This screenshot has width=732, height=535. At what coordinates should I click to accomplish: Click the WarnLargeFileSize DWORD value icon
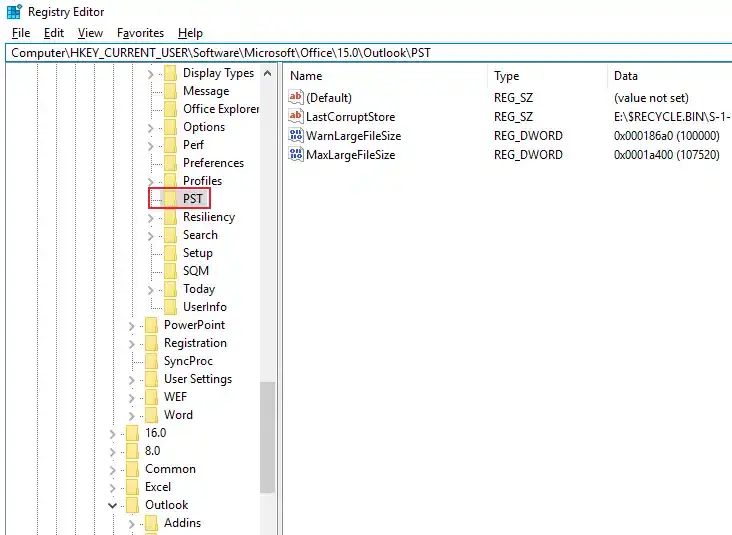tap(296, 135)
